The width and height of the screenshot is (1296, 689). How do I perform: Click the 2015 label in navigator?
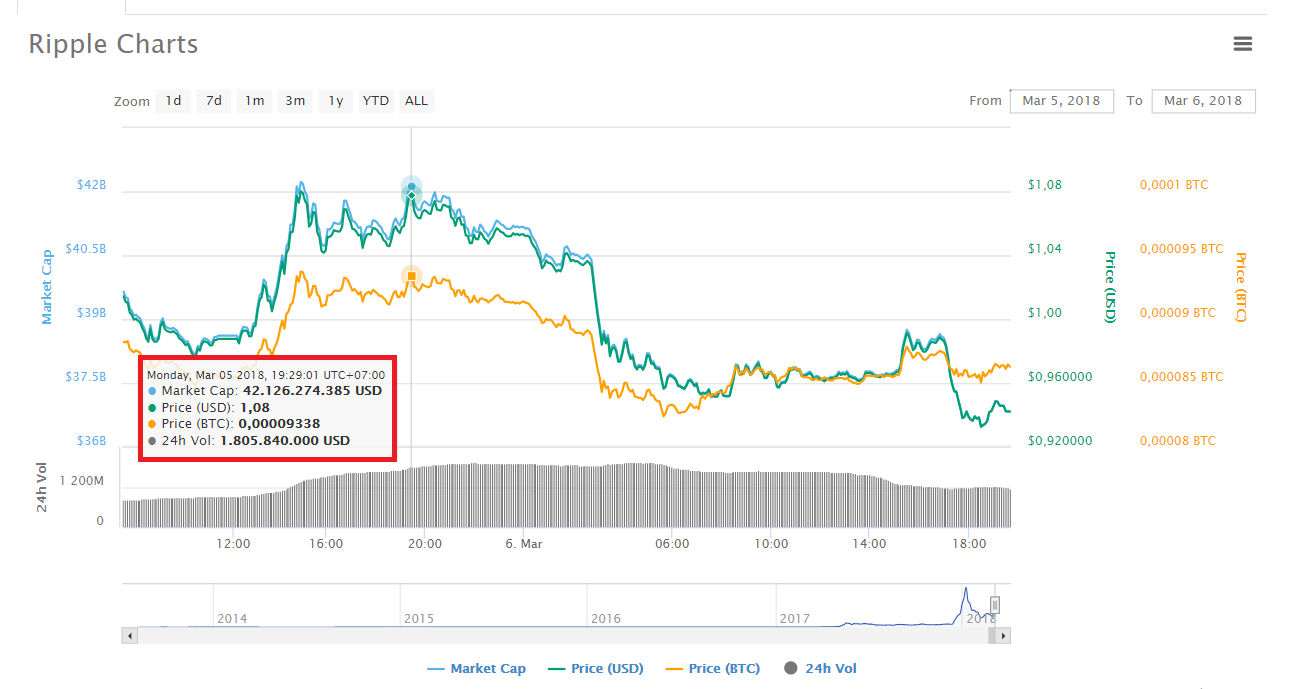[419, 618]
